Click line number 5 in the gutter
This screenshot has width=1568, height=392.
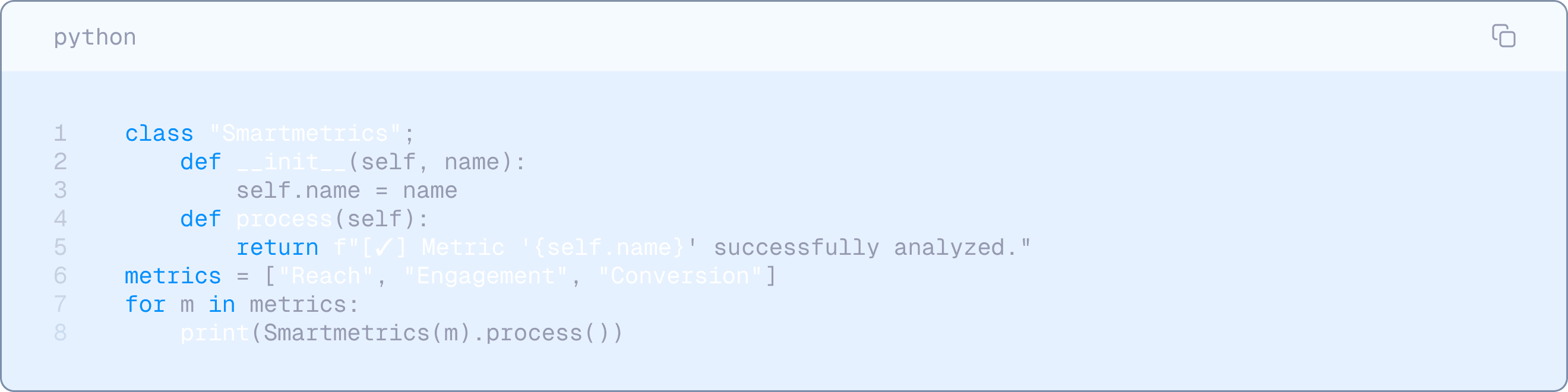60,248
